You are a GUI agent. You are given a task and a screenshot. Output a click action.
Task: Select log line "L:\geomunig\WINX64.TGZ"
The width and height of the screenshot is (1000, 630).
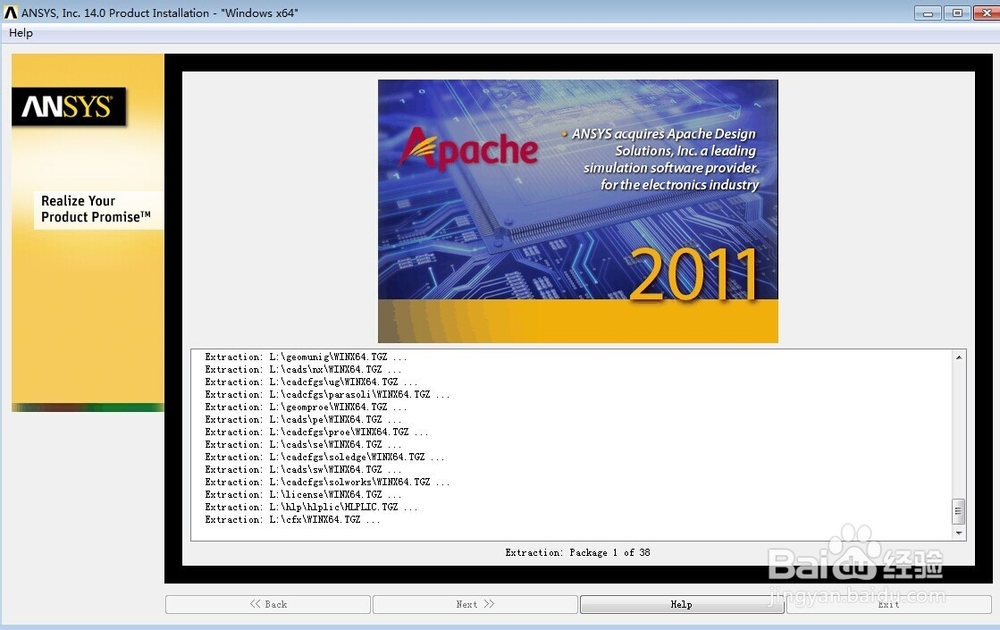(305, 357)
